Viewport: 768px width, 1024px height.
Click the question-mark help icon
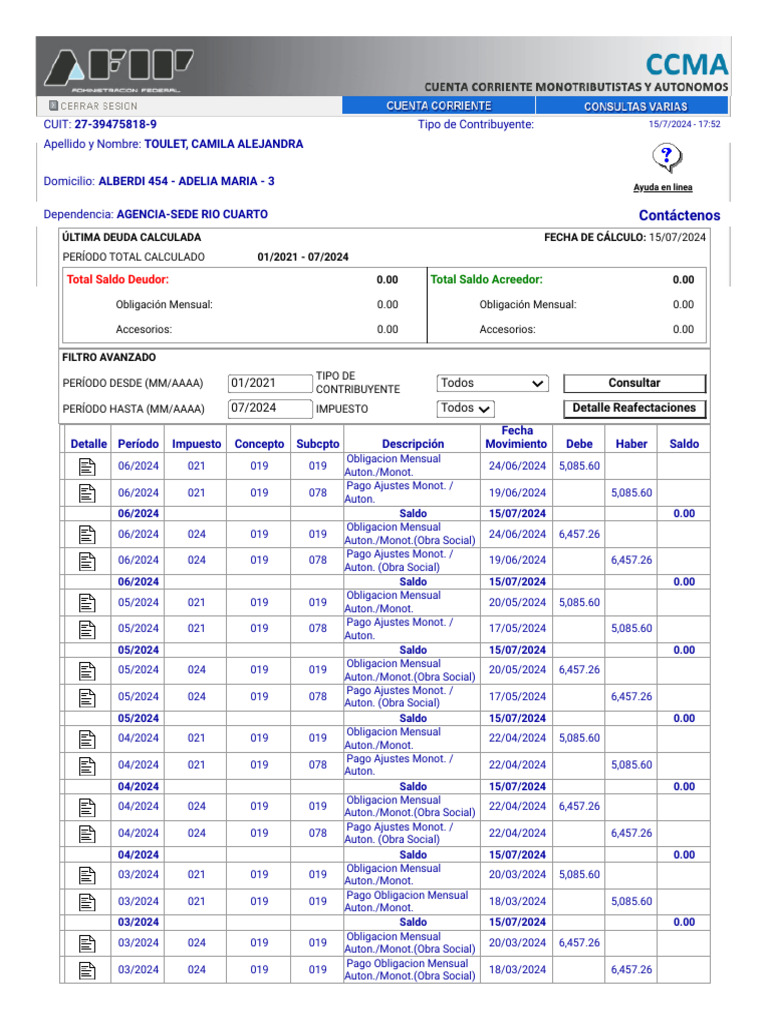pos(666,157)
